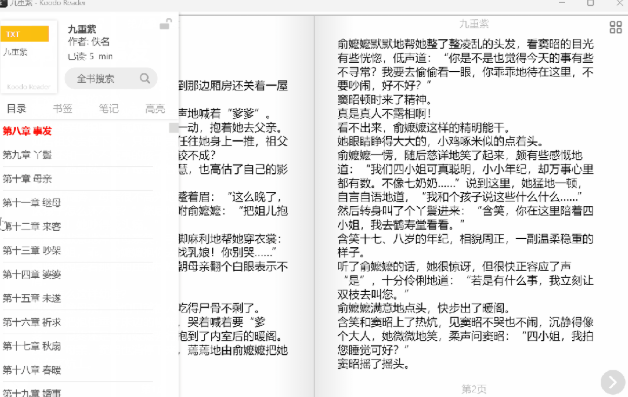Click the 第2页 page number footer

coord(474,389)
